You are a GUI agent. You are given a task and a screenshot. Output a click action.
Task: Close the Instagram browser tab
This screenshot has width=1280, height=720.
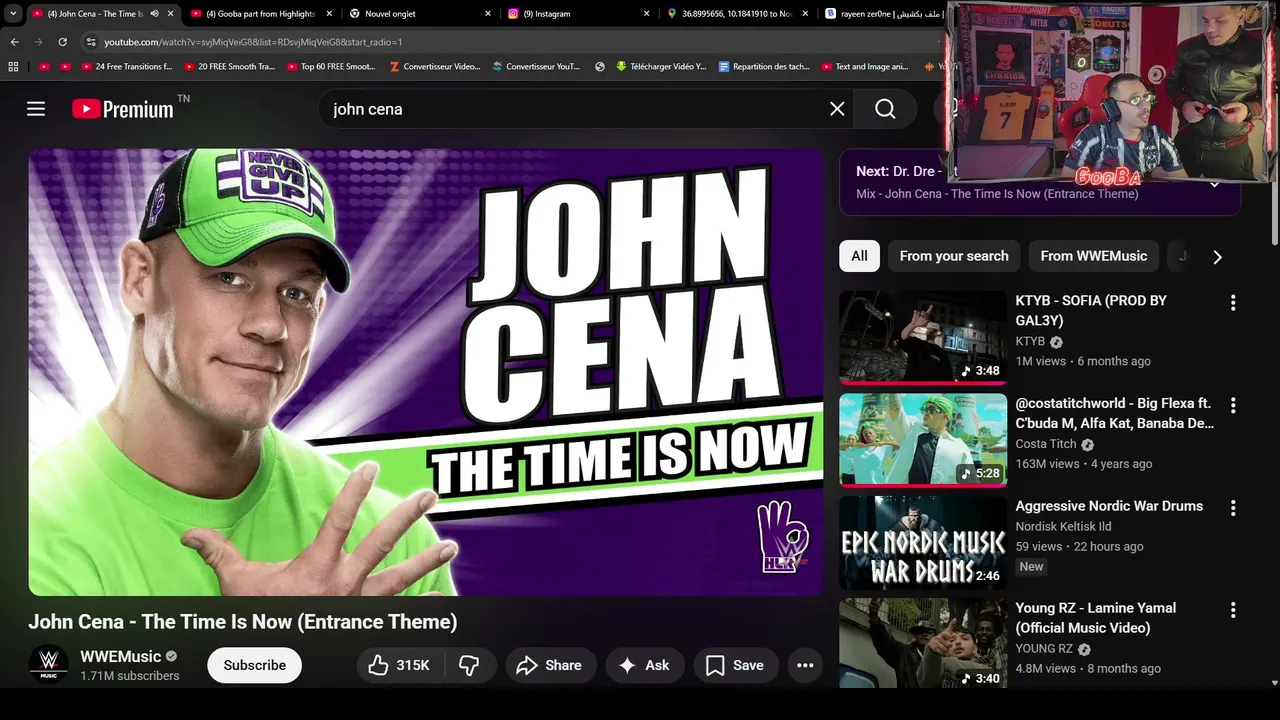pos(646,14)
